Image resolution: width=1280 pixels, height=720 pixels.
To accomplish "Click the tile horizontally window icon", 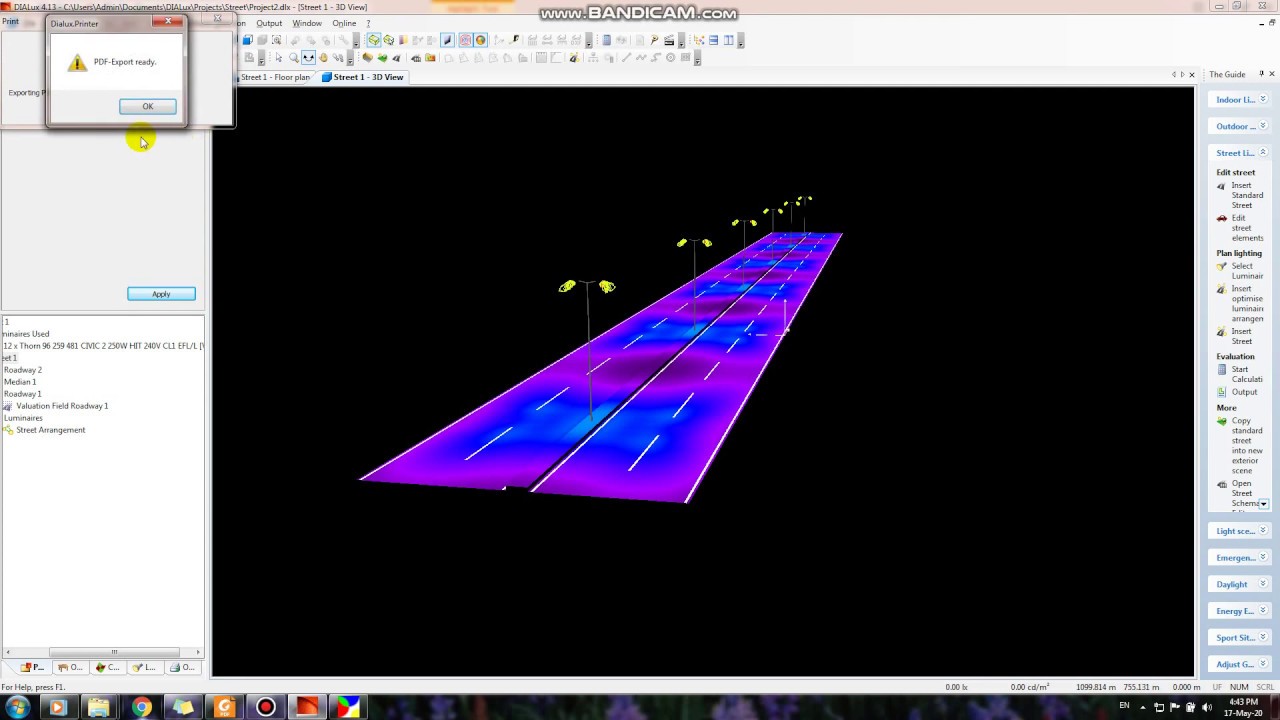I will click(713, 40).
